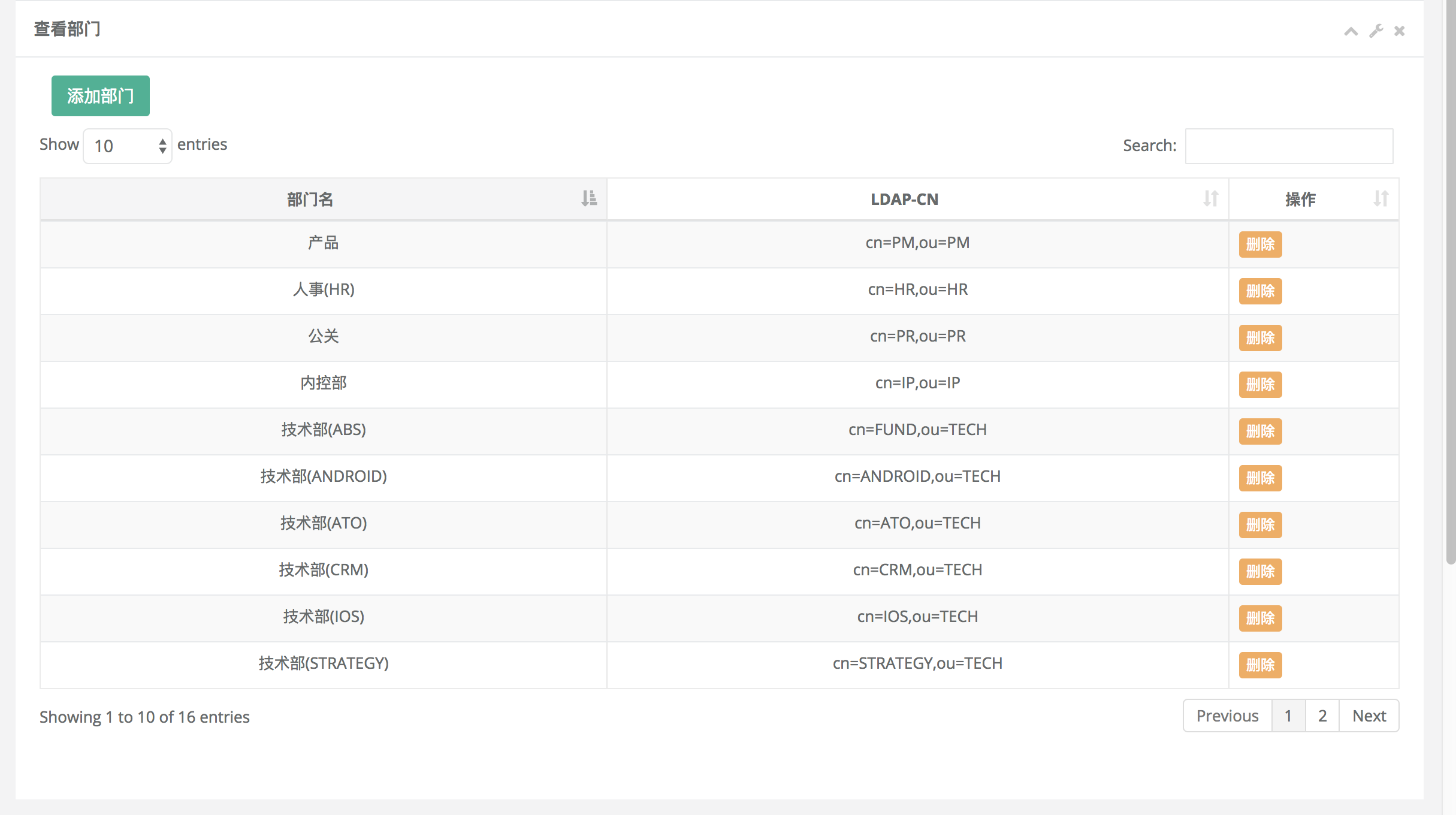Click the cn=FUND,ou=TECH value
The height and width of the screenshot is (815, 1456).
[917, 430]
